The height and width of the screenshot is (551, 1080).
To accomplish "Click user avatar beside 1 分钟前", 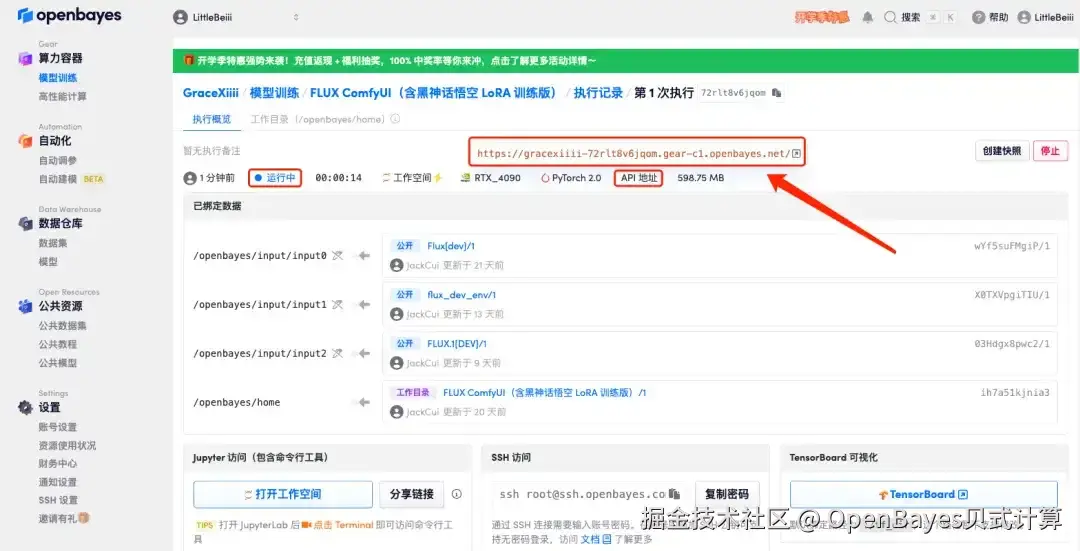I will 190,178.
